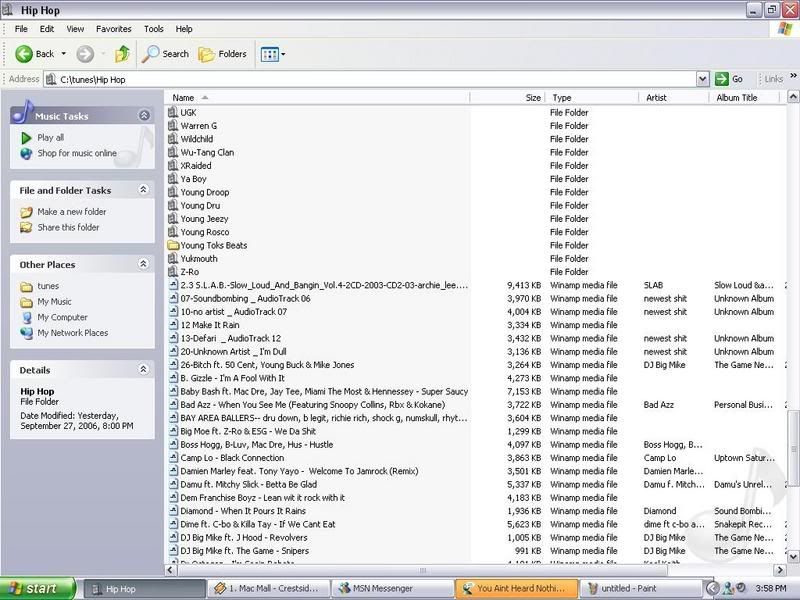Select the Young Jeezy folder icon
Screen dimensions: 800x600
[x=173, y=218]
